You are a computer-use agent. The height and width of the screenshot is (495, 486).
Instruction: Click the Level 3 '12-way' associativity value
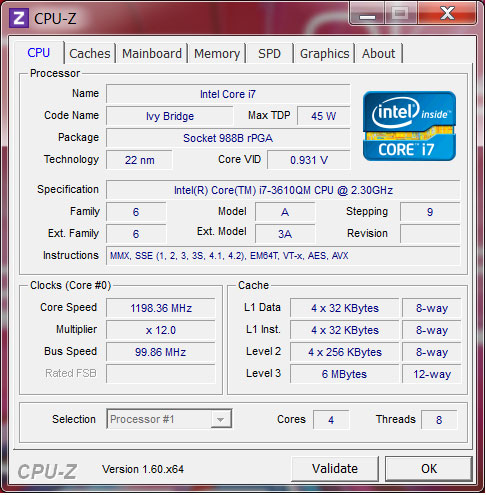point(432,374)
